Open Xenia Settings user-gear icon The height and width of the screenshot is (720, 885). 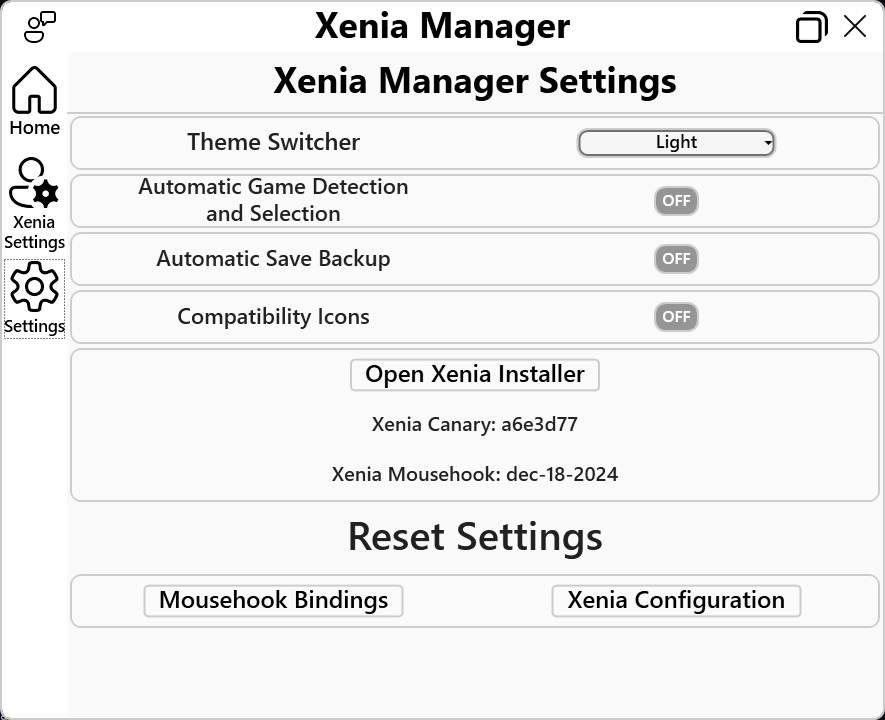click(34, 182)
